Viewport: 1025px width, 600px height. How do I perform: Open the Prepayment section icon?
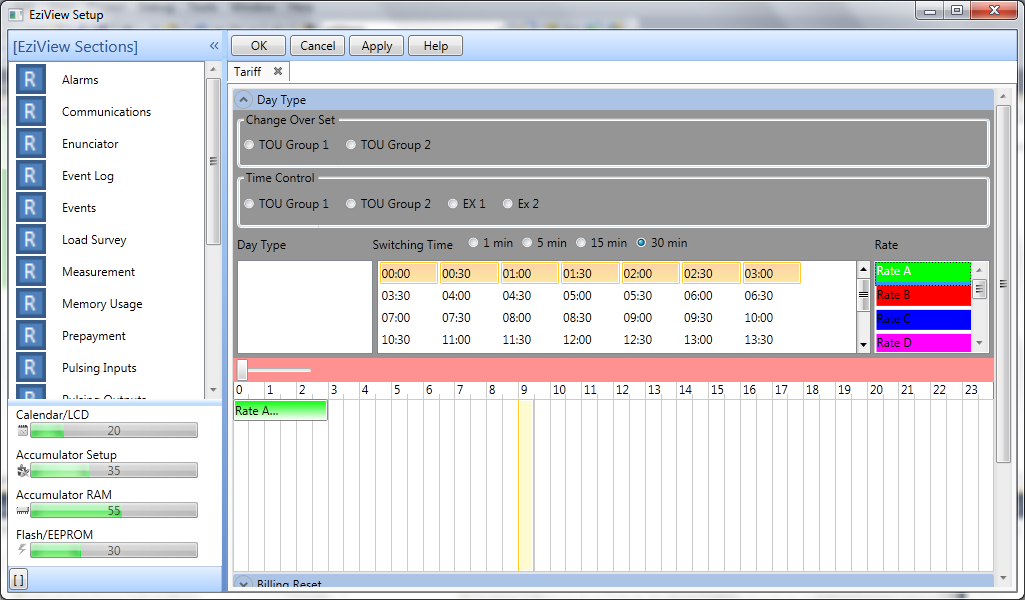(x=30, y=336)
